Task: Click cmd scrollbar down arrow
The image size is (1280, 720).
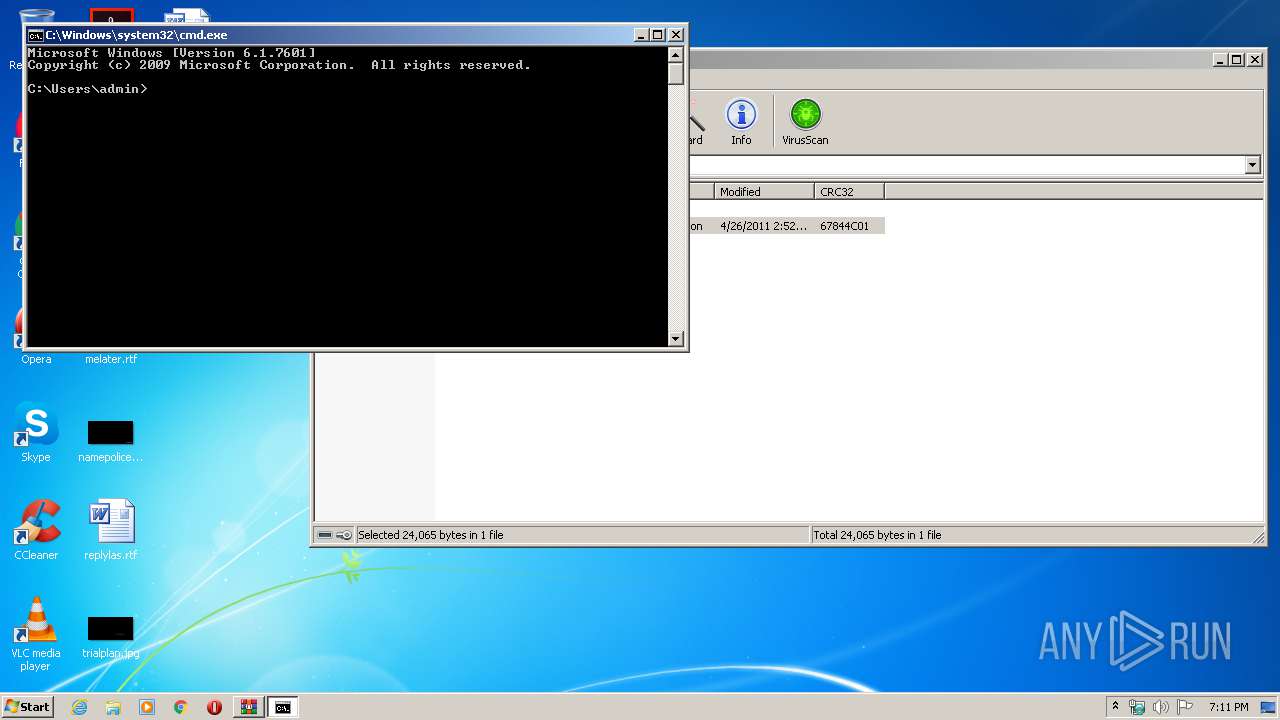Action: pos(676,339)
